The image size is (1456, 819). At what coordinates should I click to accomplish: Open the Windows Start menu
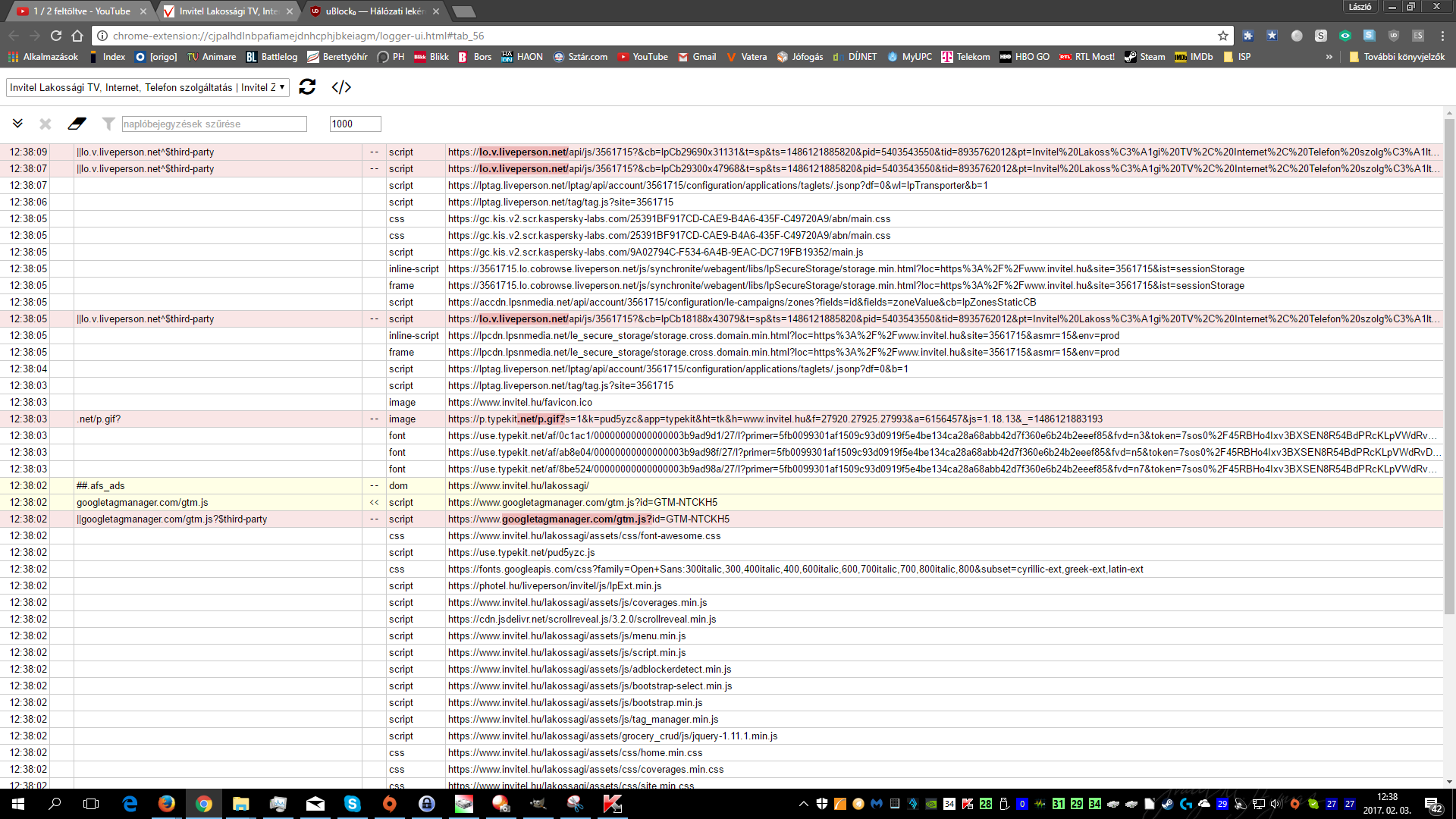18,804
